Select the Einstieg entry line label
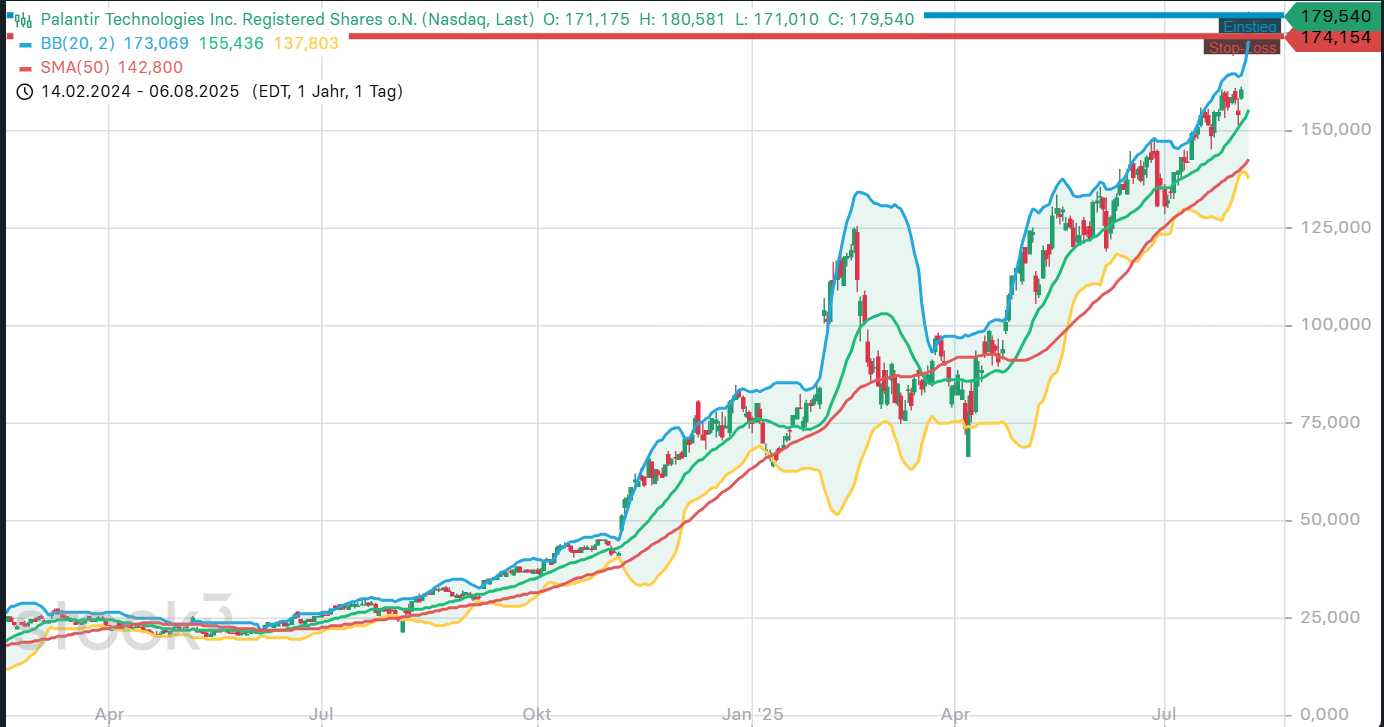The width and height of the screenshot is (1384, 727). 1249,27
